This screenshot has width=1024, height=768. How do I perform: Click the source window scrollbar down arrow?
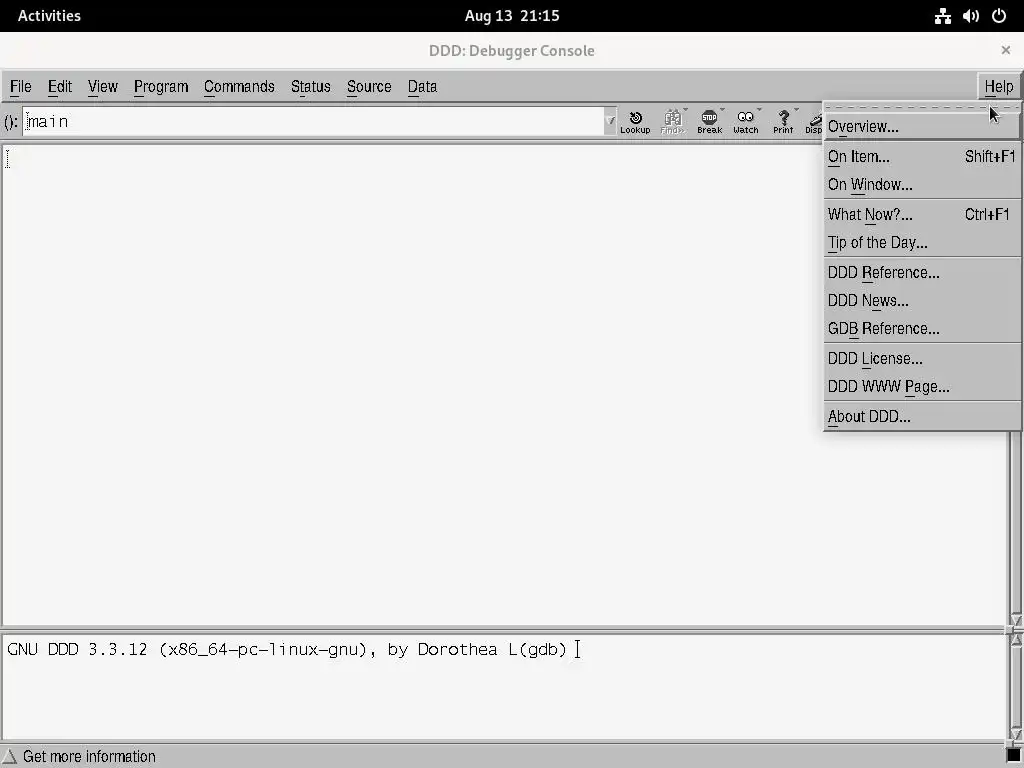[x=1016, y=619]
